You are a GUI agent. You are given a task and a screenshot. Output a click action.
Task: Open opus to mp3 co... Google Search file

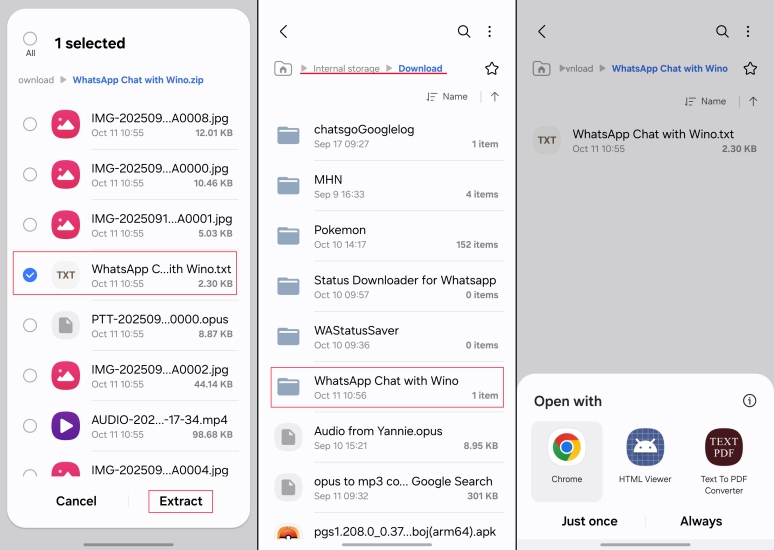(x=387, y=488)
